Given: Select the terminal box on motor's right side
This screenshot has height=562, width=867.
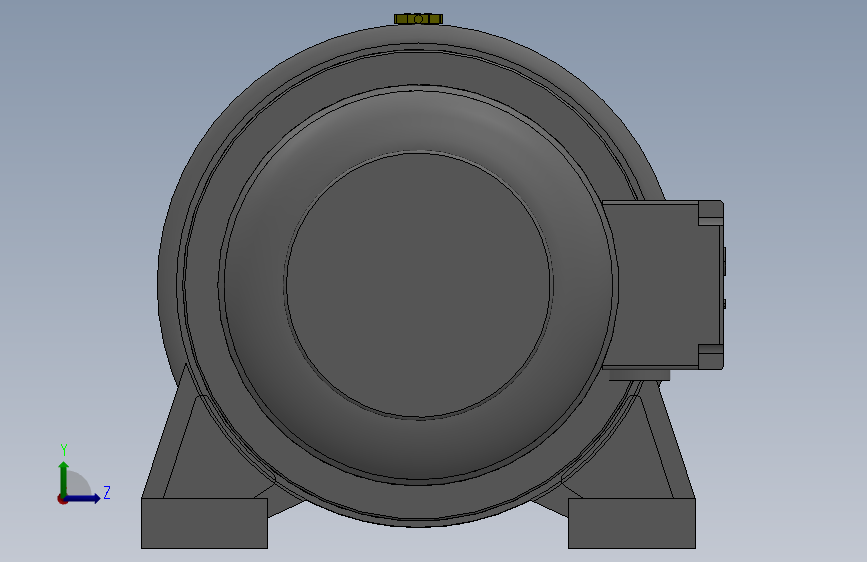Looking at the screenshot, I should (x=662, y=285).
